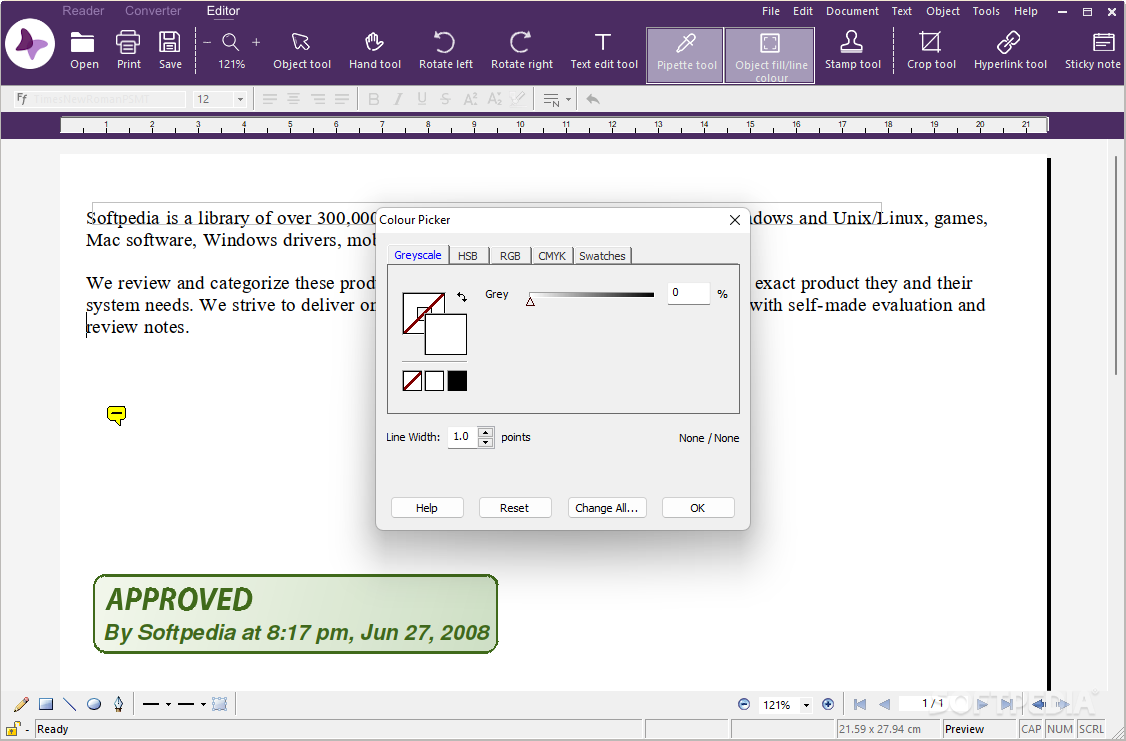The width and height of the screenshot is (1126, 741).
Task: Click the Grey slider track
Action: 592,294
